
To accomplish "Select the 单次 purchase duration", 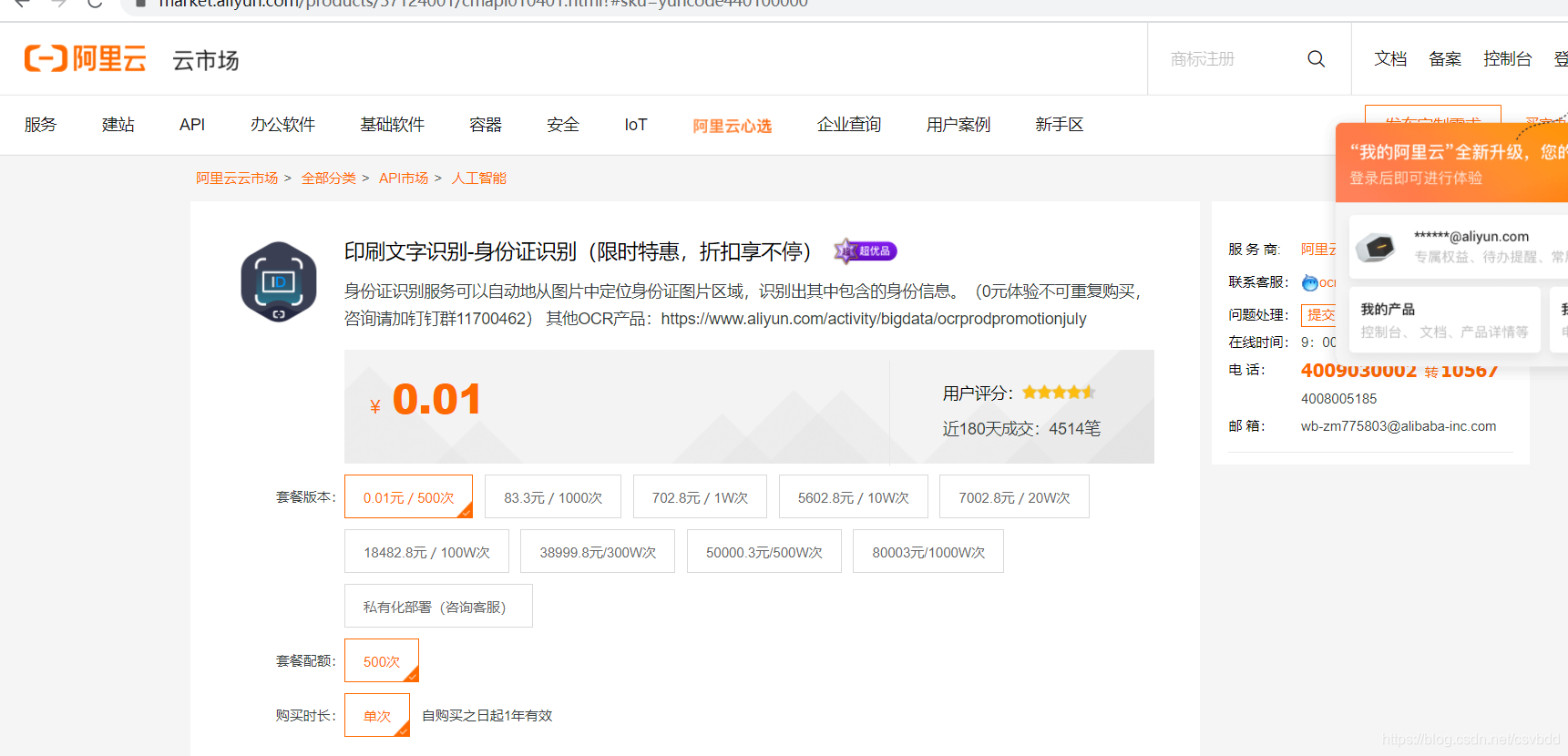I will tap(377, 715).
